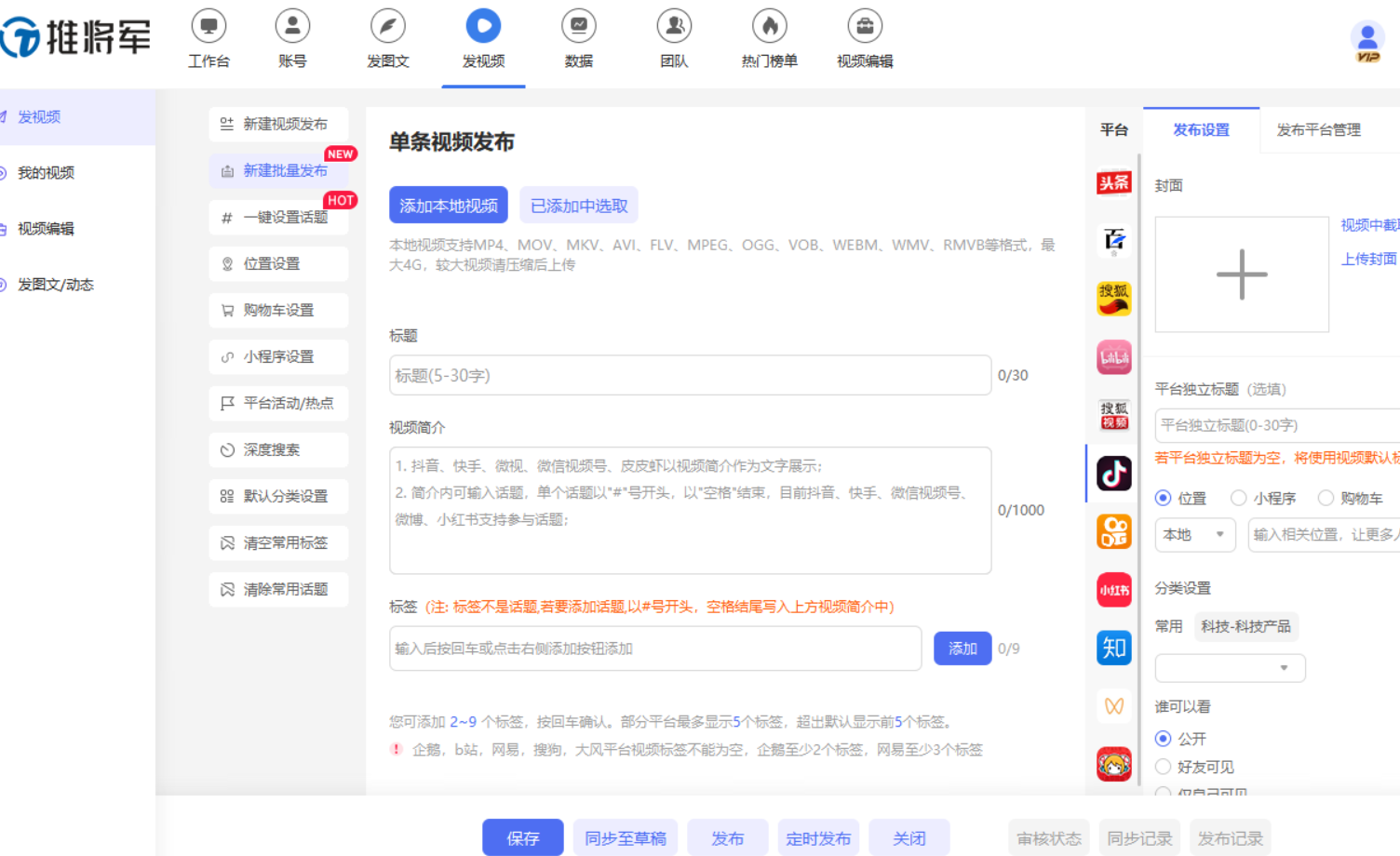Select the 抖音 Douyin platform icon

[1114, 474]
